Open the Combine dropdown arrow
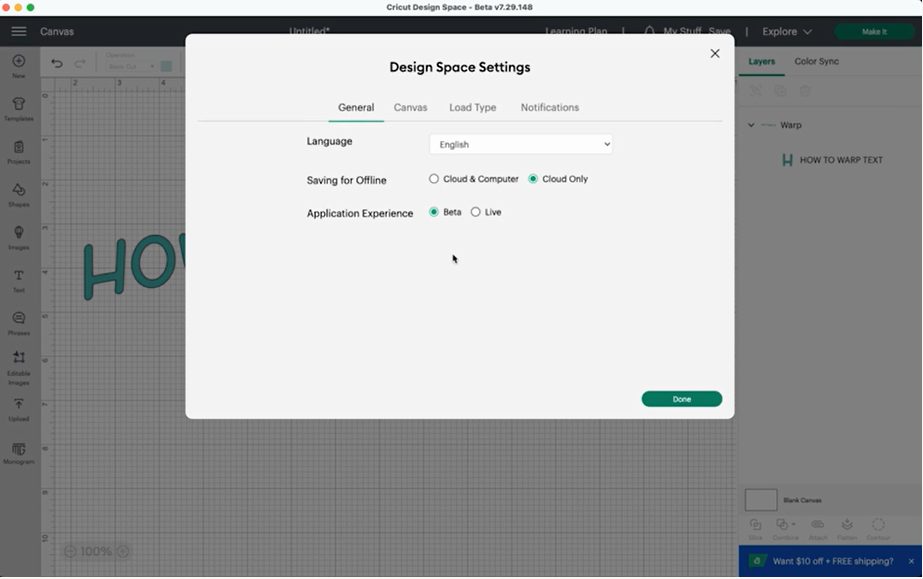Viewport: 923px width, 579px height. point(793,524)
